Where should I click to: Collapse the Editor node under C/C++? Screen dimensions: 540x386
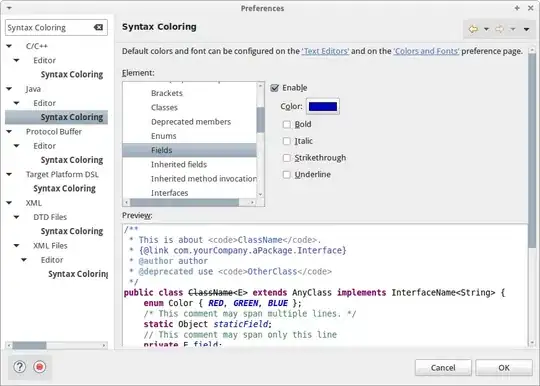17,60
